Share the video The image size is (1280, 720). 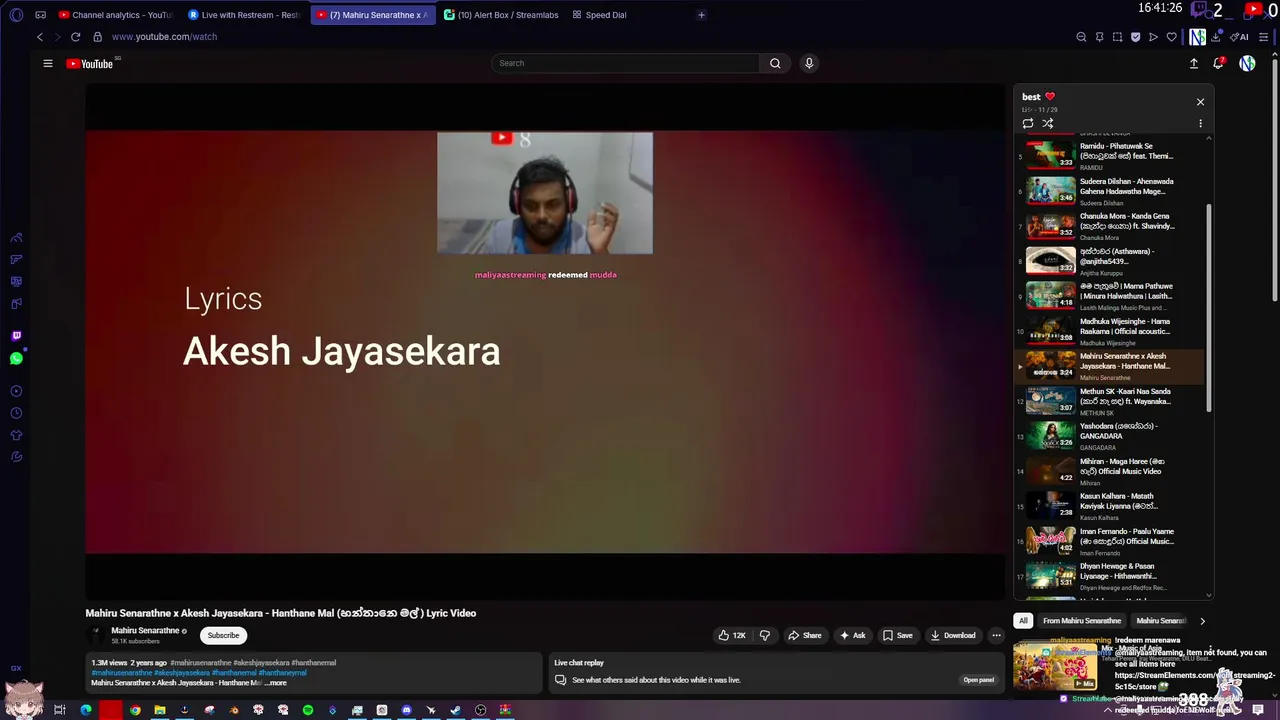click(x=804, y=635)
